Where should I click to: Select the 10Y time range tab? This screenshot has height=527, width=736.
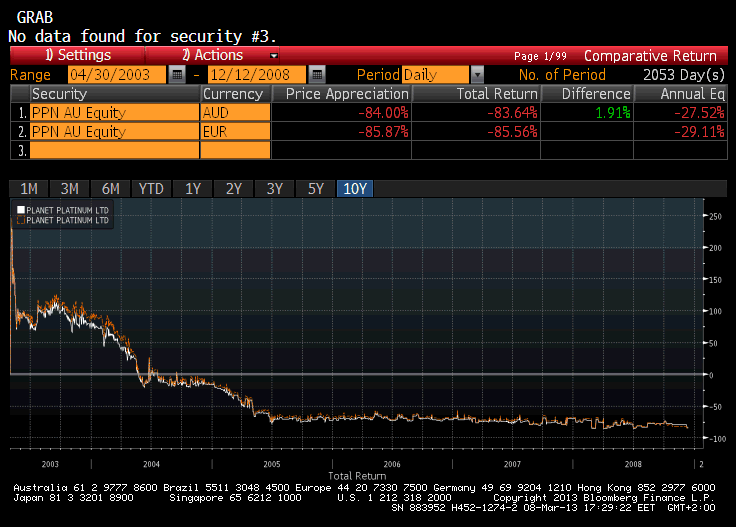(355, 189)
